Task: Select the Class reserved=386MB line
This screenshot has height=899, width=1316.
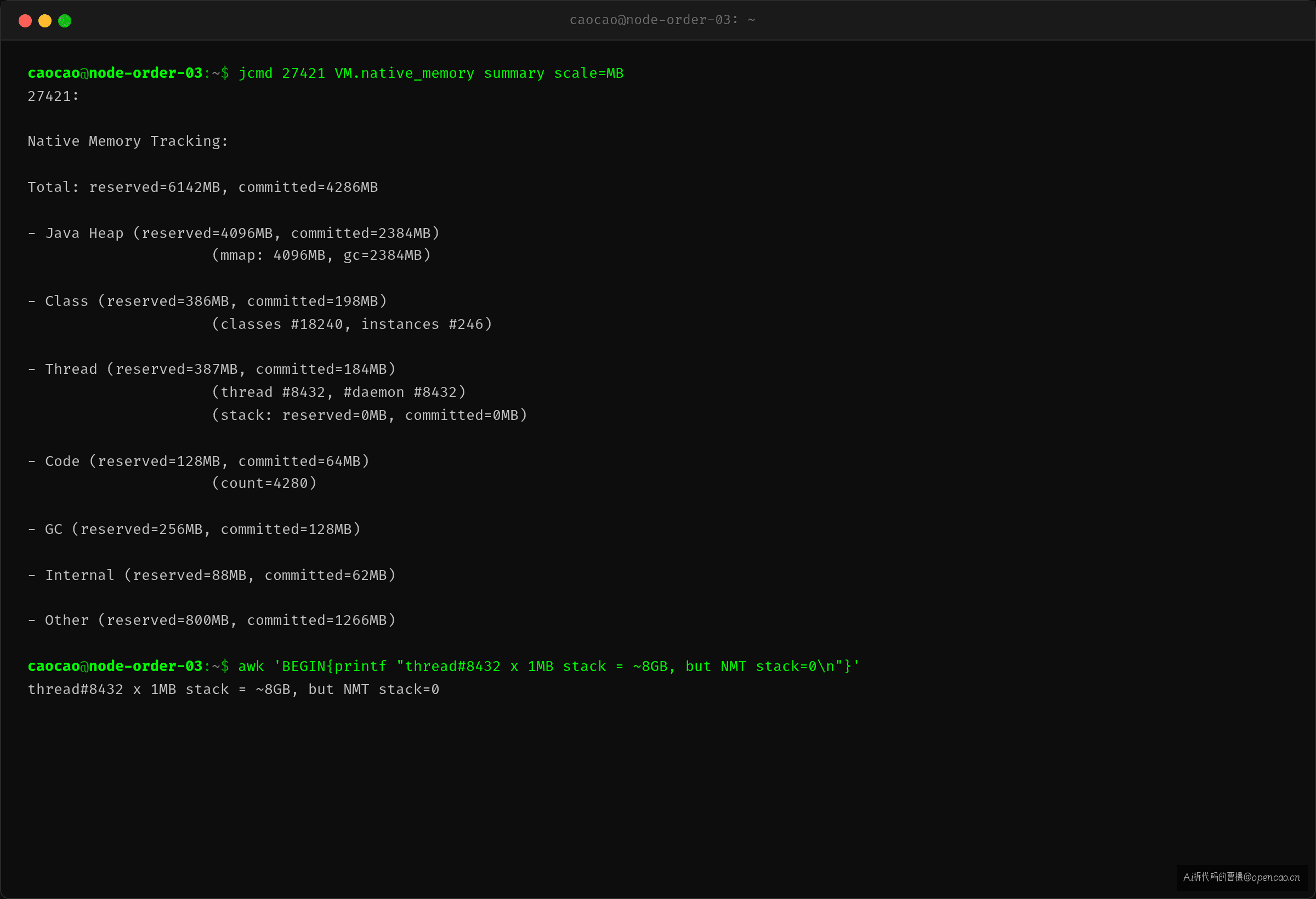Action: (207, 300)
